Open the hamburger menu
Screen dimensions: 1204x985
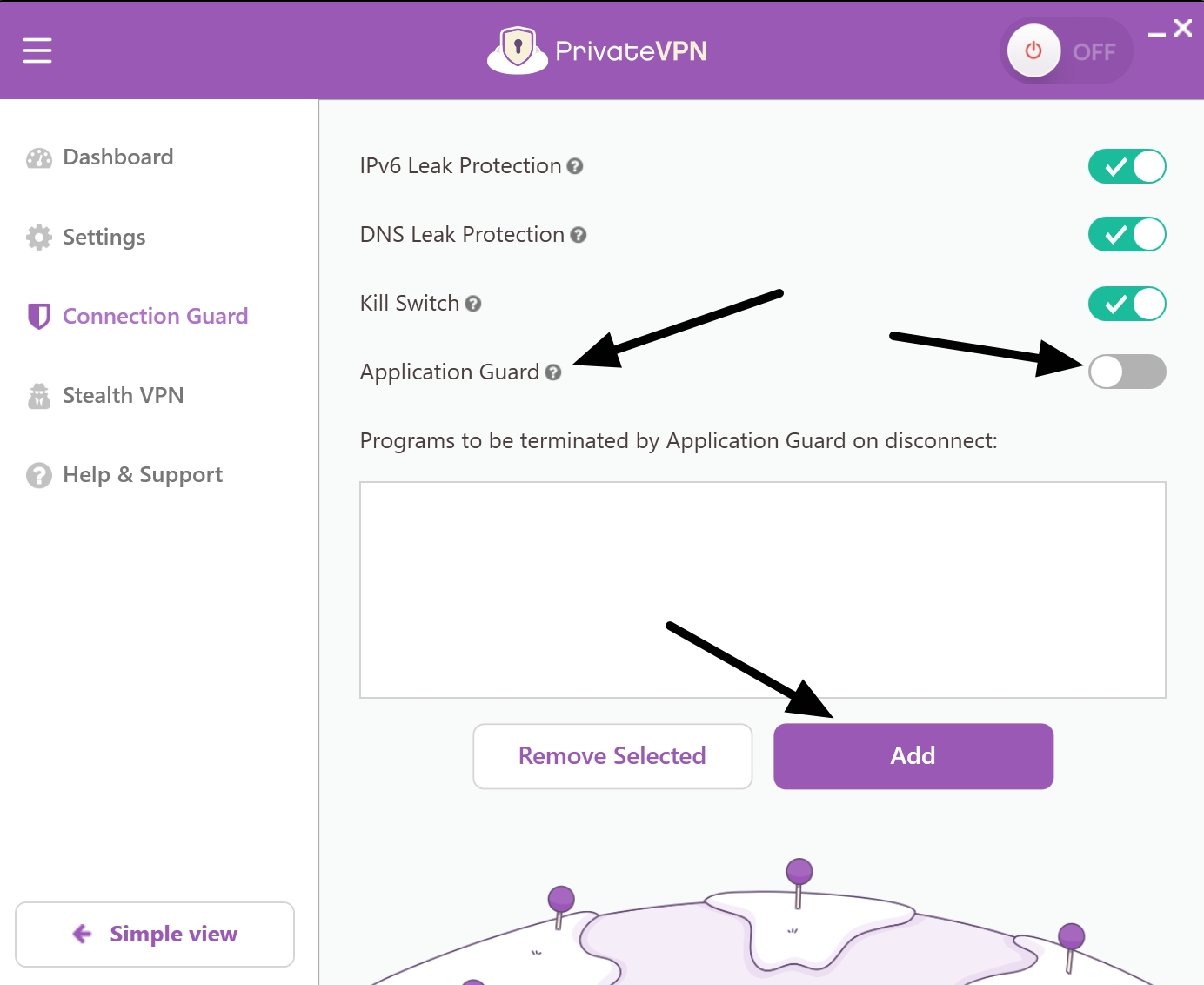coord(37,50)
